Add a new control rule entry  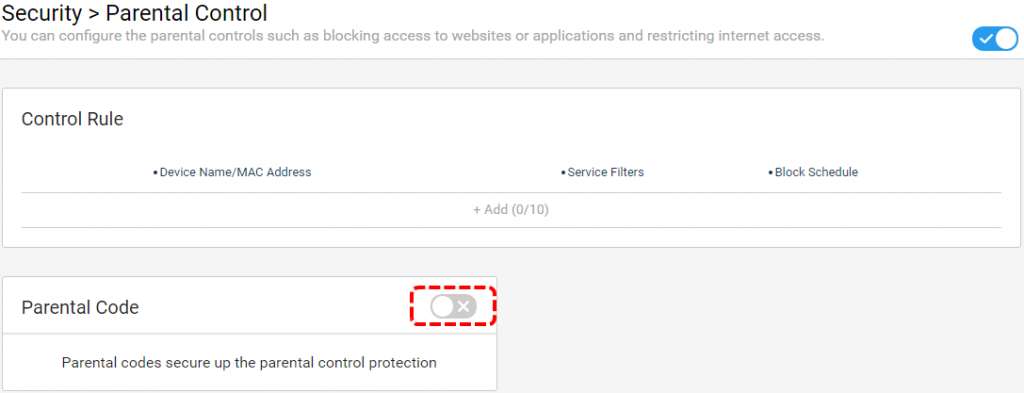[x=511, y=210]
